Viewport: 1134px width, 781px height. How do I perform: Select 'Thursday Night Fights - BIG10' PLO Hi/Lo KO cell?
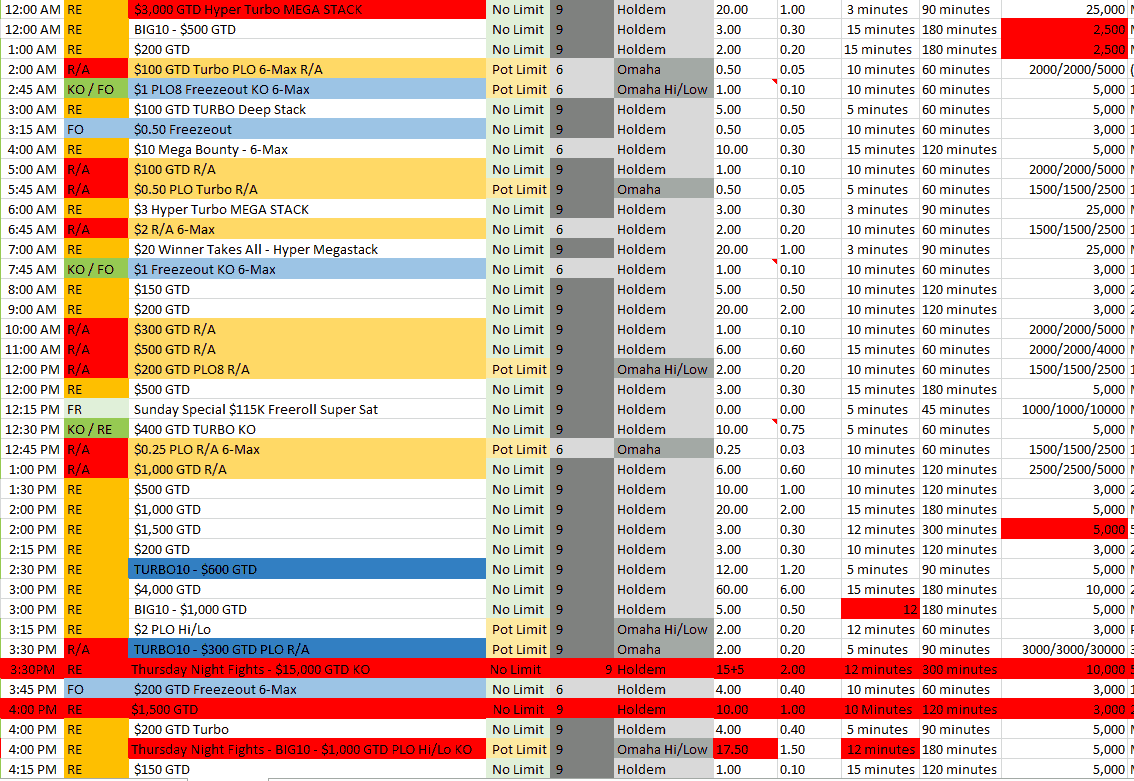point(307,750)
